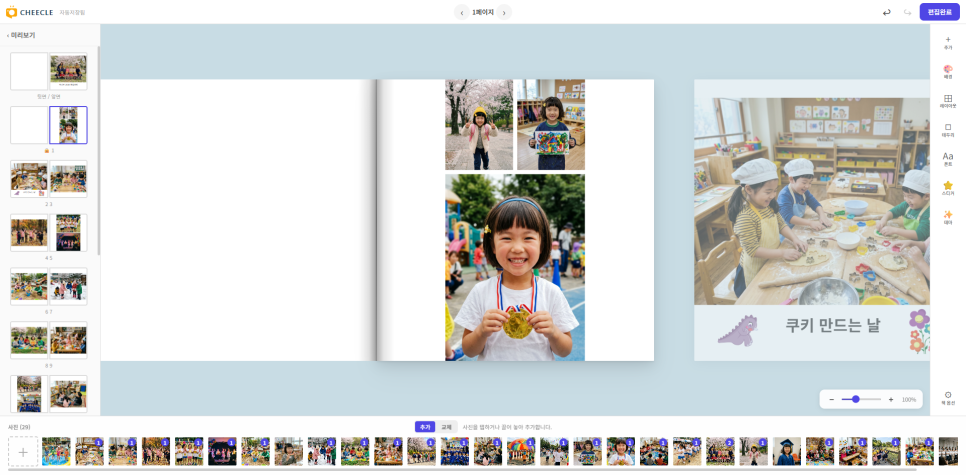Select page 2 thumbnail in preview panel
The width and height of the screenshot is (966, 475).
pos(29,179)
